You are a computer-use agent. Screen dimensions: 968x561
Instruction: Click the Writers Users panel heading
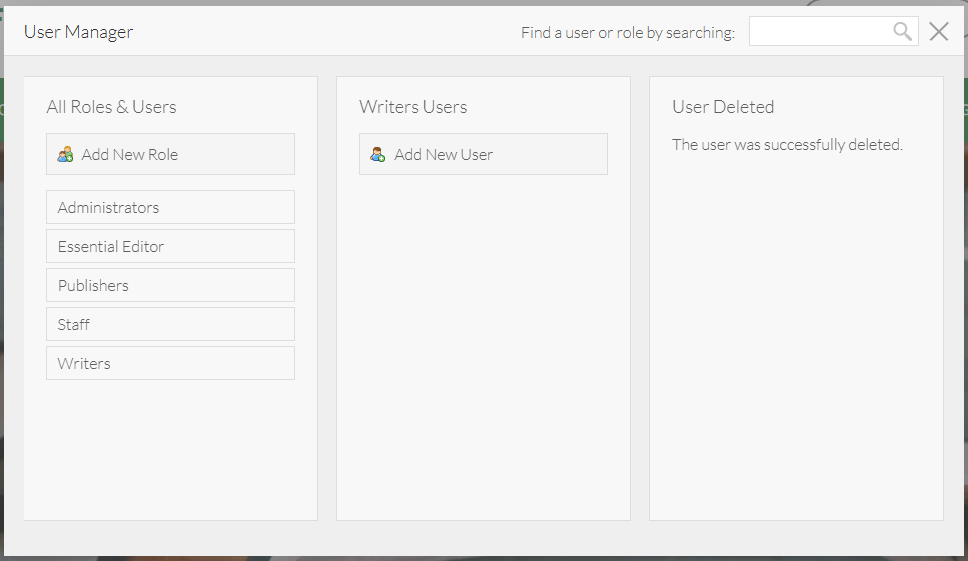coord(413,107)
